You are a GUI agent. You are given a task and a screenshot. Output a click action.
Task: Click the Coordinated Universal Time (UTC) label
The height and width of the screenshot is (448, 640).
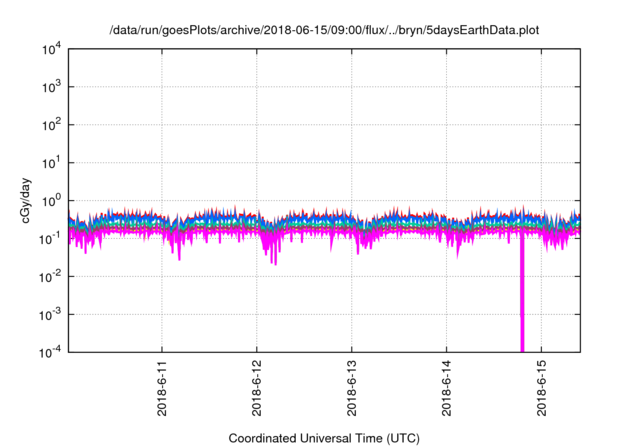tap(324, 438)
